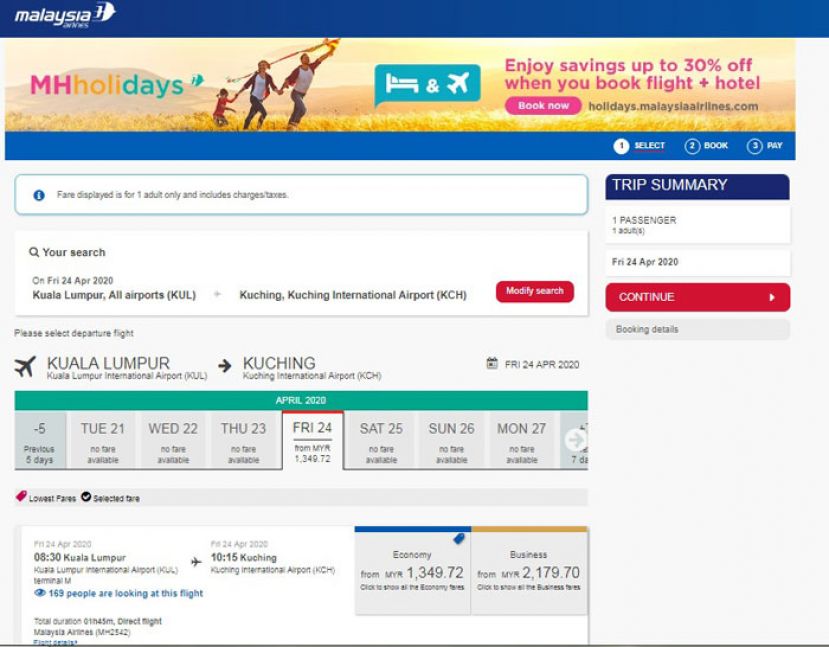Image resolution: width=829 pixels, height=647 pixels.
Task: Select TUE 21 in the date strip
Action: pyautogui.click(x=103, y=440)
